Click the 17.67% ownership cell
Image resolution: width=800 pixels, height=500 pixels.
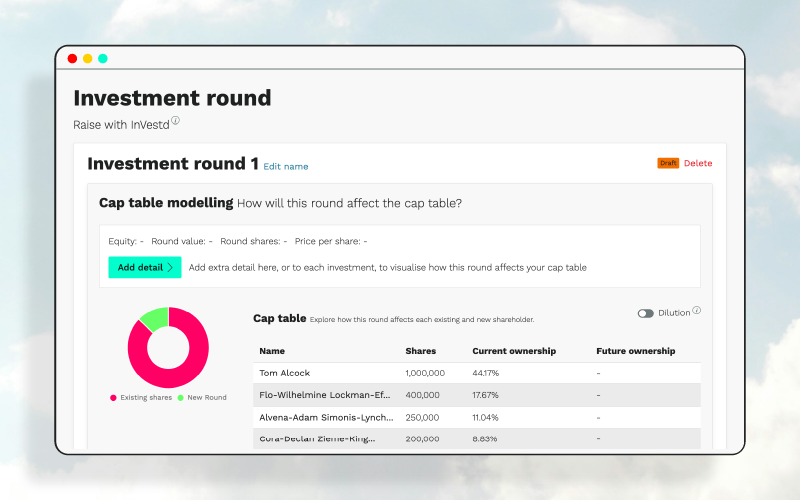tap(485, 395)
